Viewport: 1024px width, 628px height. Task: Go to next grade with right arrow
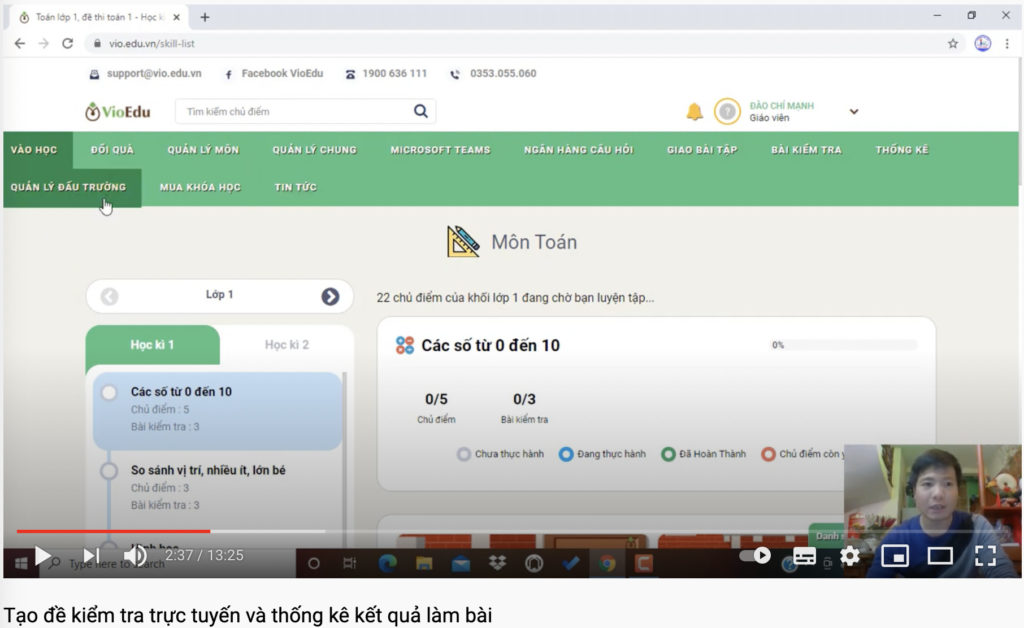click(330, 296)
